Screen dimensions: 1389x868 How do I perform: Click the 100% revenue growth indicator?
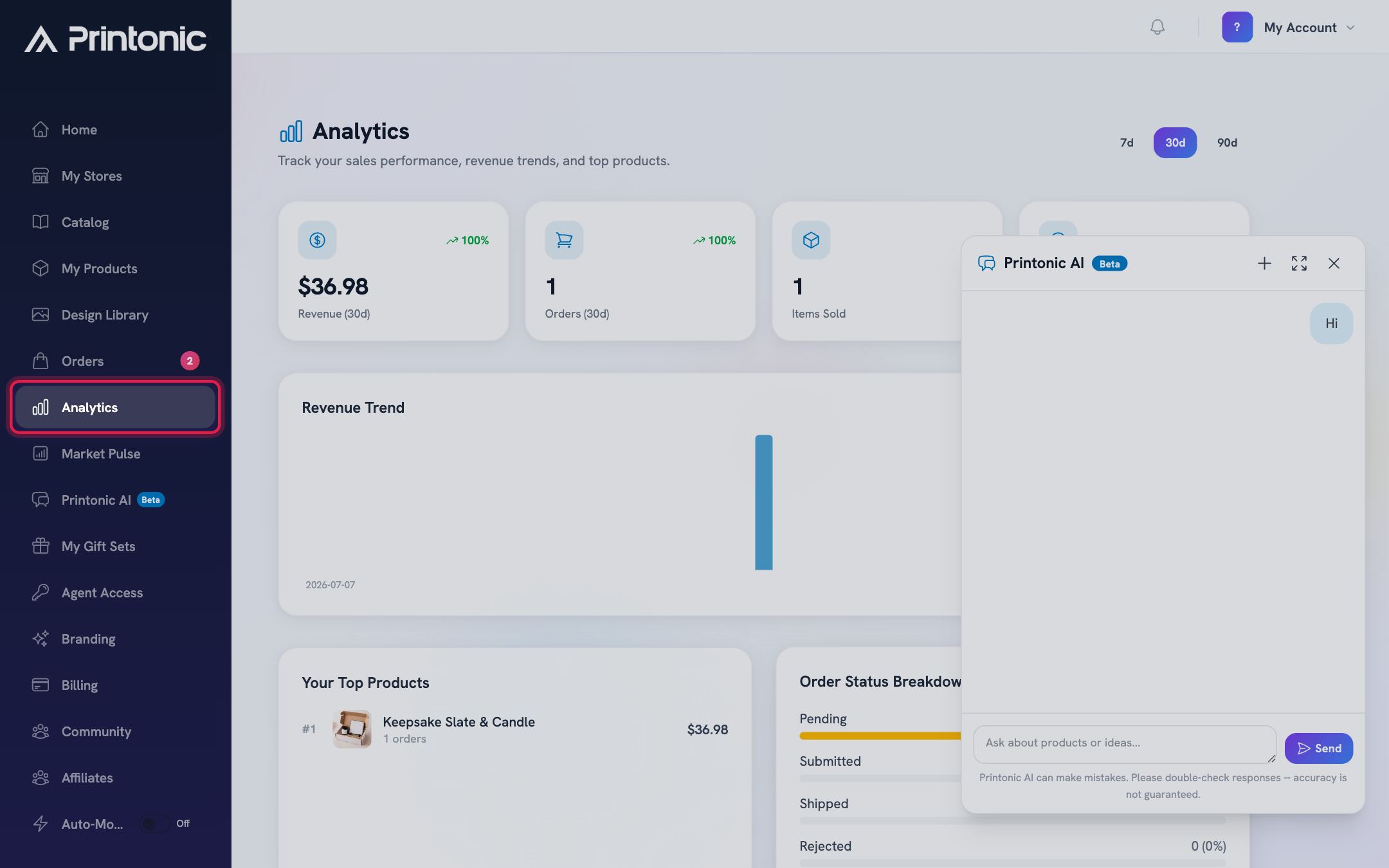click(468, 240)
